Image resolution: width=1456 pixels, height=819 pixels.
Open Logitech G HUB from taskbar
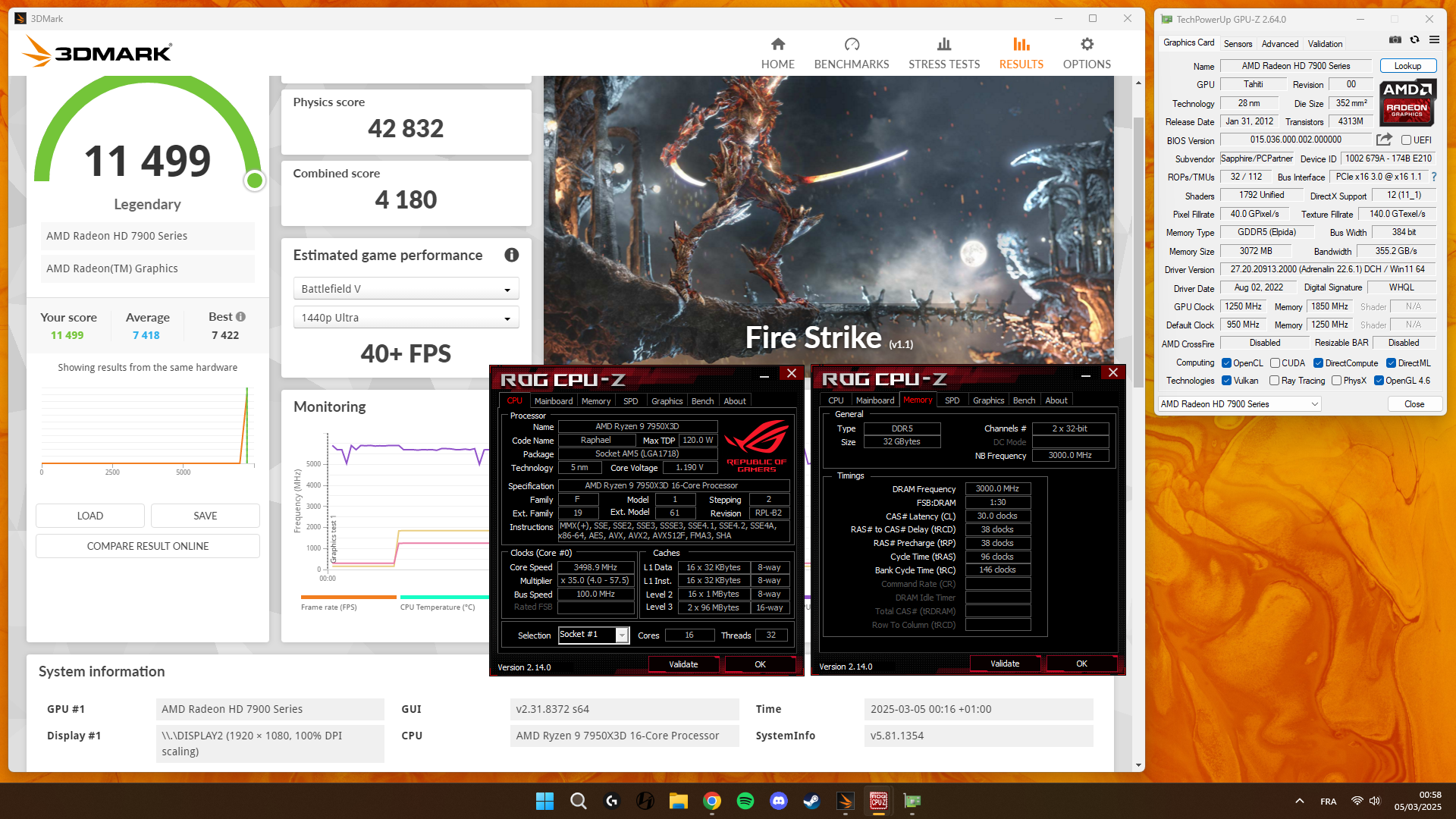pos(612,801)
